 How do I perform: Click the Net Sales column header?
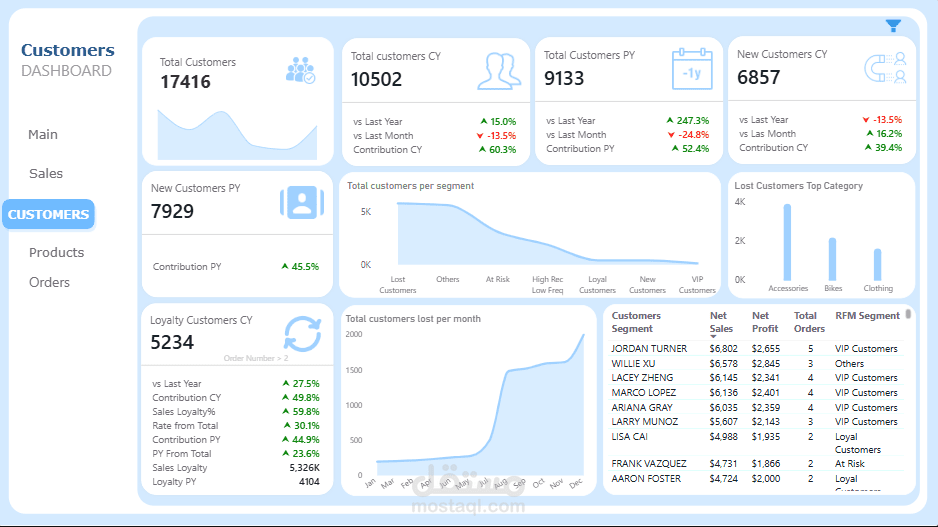coord(721,322)
